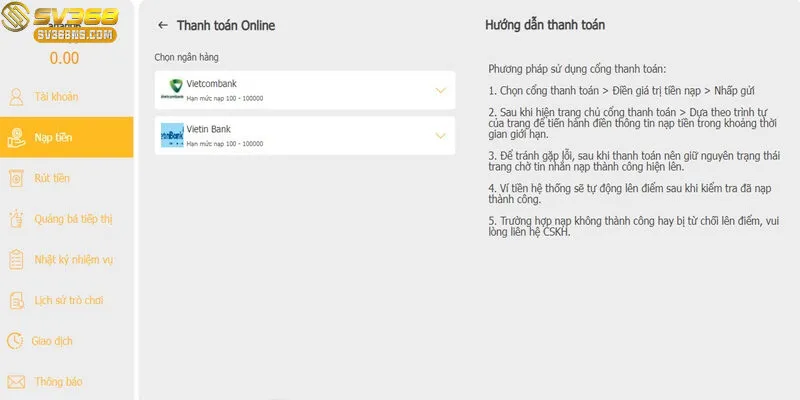Click the Vietcombank logo
Image resolution: width=800 pixels, height=400 pixels.
point(172,90)
